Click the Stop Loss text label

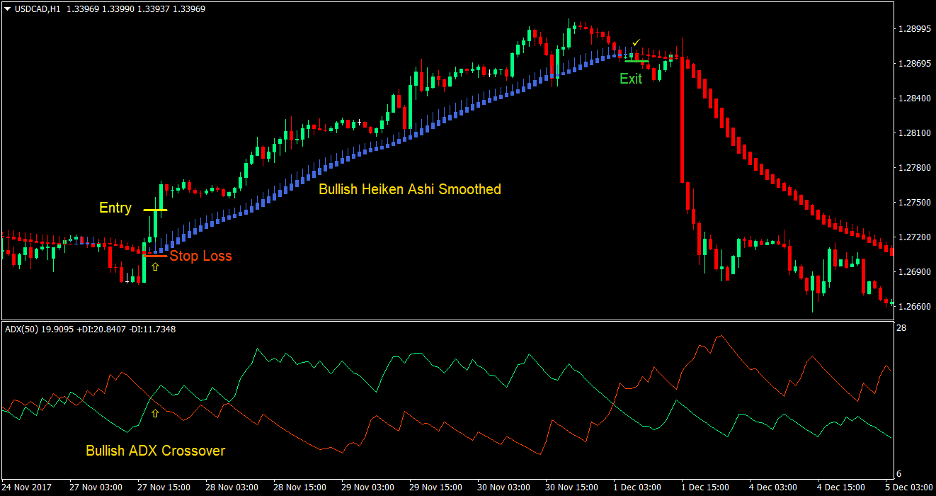tap(200, 256)
